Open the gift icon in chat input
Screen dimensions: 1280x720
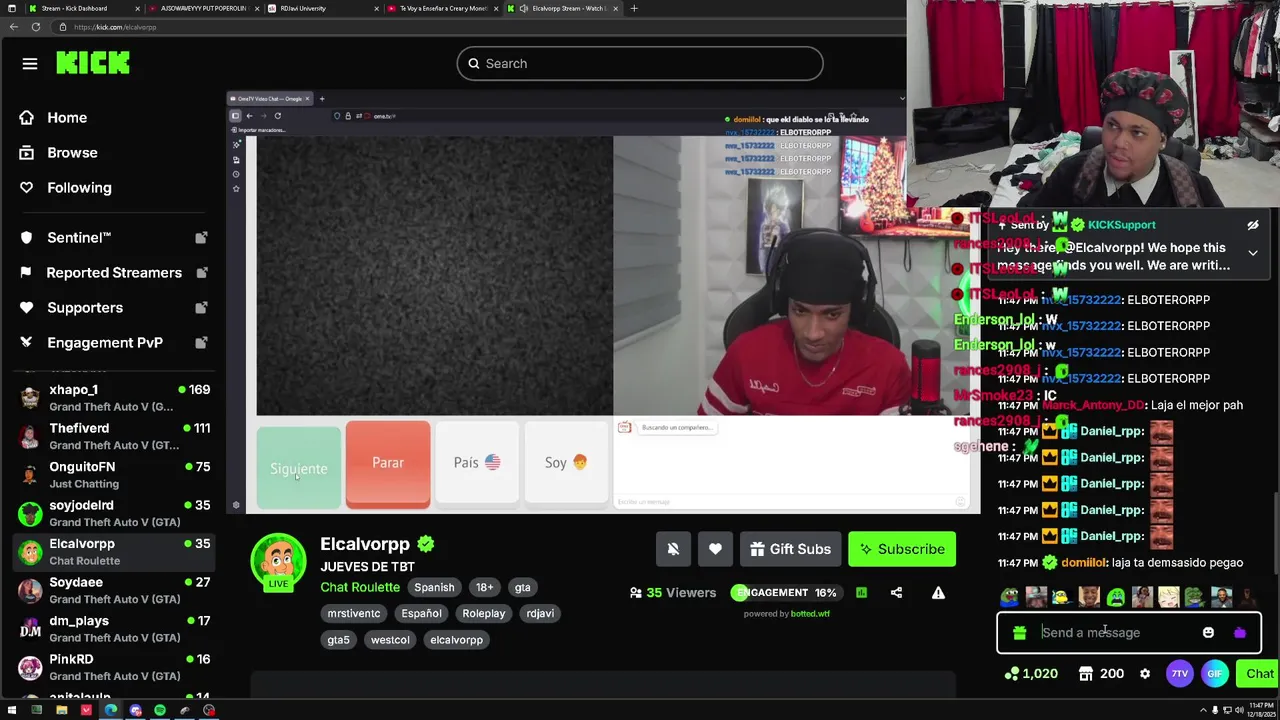coord(1019,632)
